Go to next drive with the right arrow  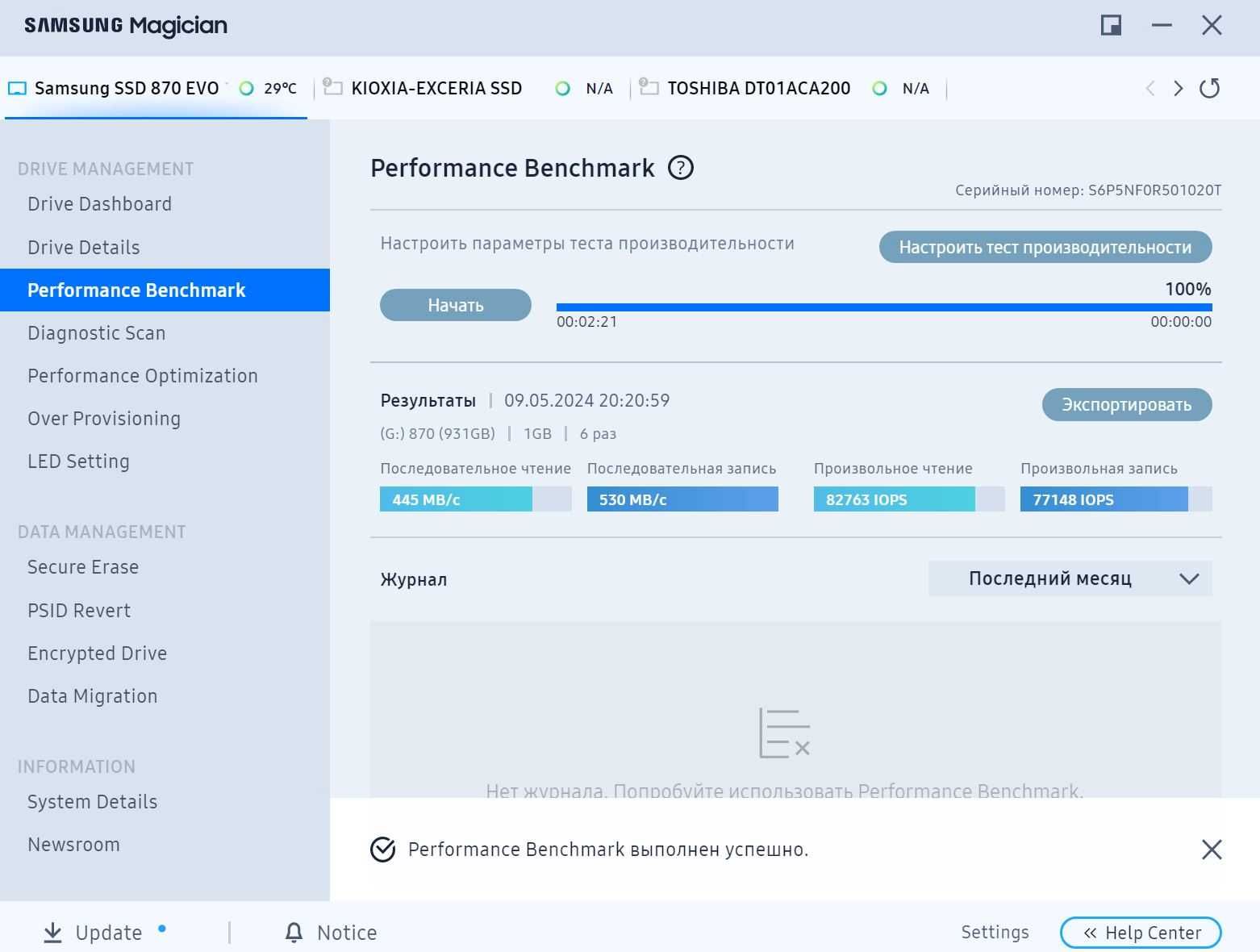[x=1179, y=88]
